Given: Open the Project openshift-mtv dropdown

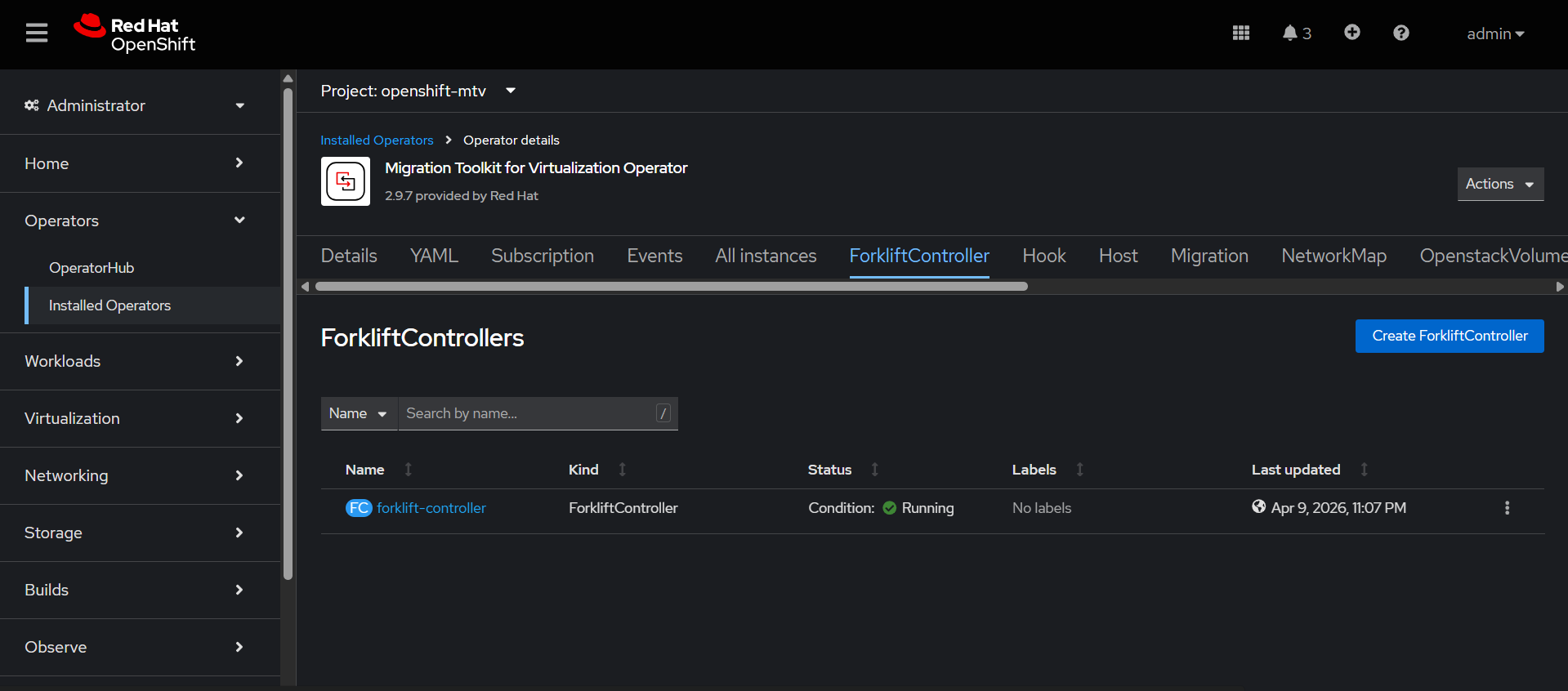Looking at the screenshot, I should 418,91.
